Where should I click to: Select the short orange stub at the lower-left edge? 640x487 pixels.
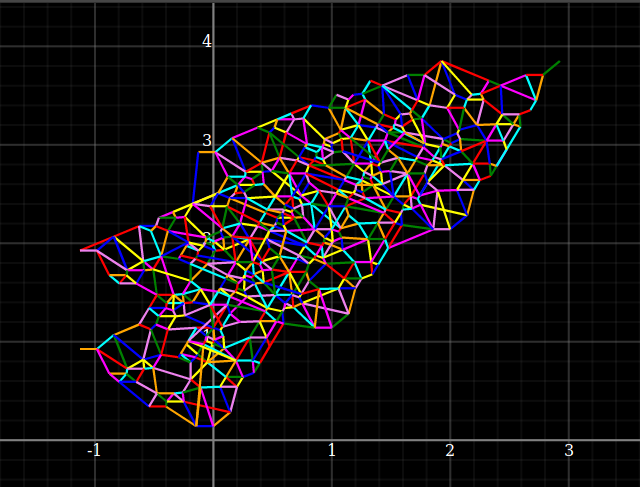88,349
